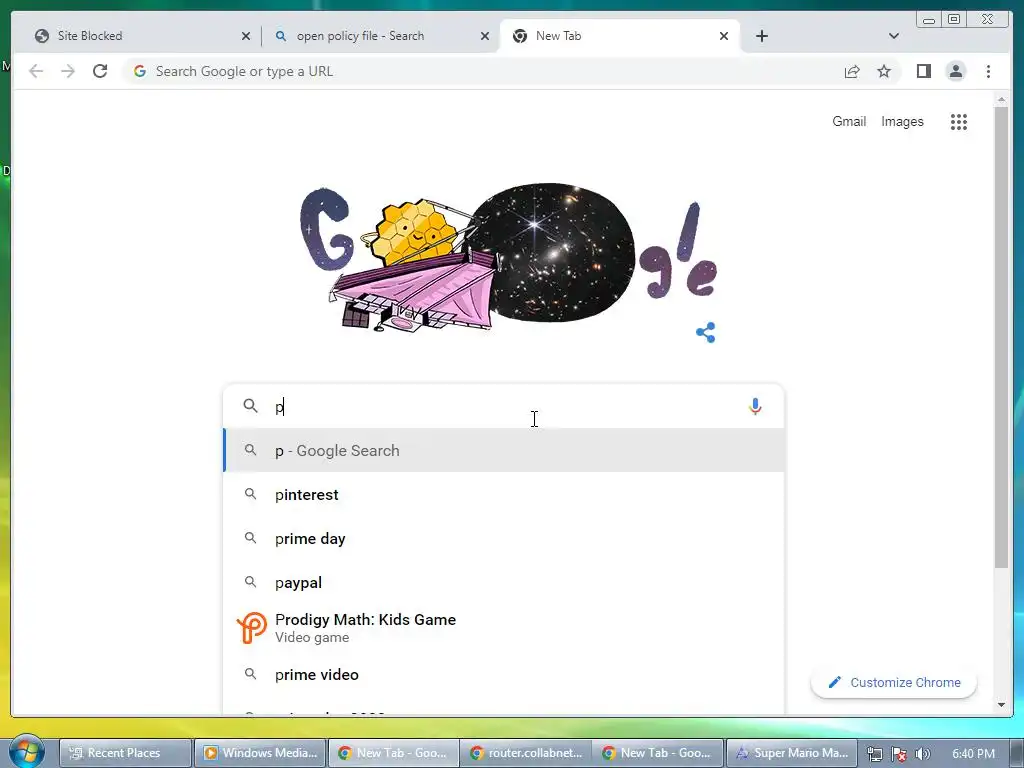This screenshot has width=1024, height=768.
Task: Click the volume speaker tray icon
Action: click(x=922, y=754)
